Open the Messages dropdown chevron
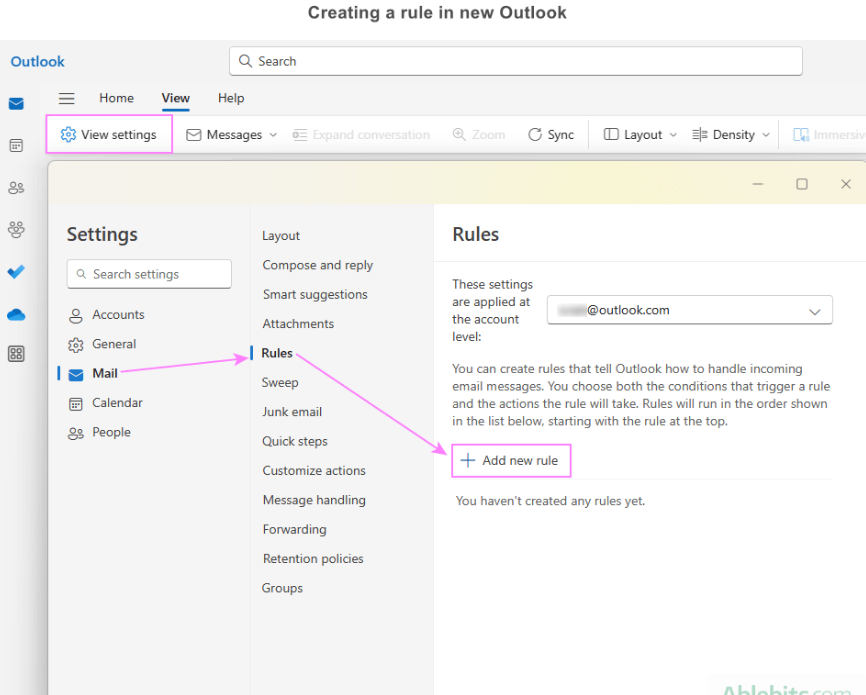Screen dimensions: 866x695 (x=273, y=135)
